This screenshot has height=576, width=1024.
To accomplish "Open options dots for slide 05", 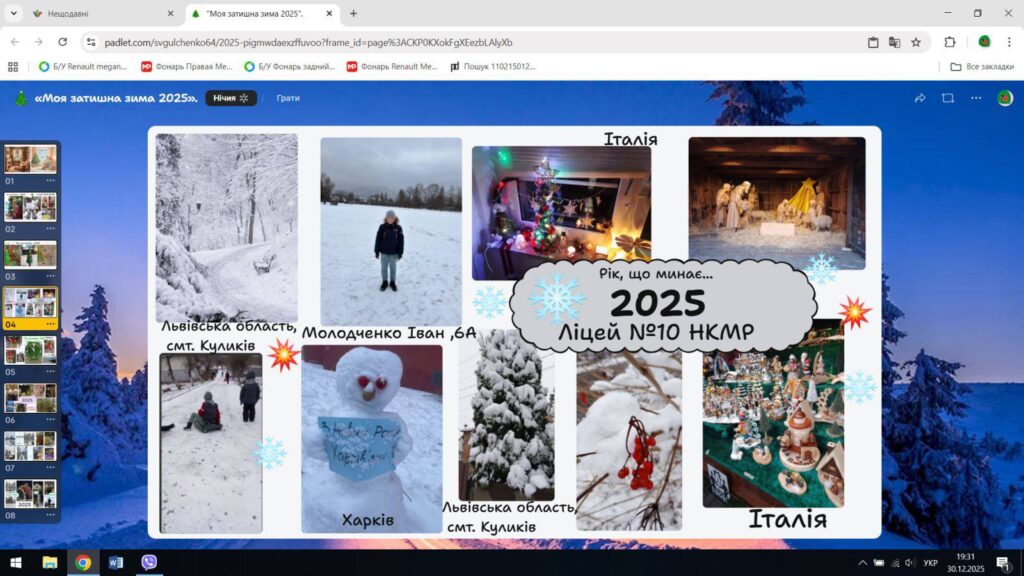I will click(x=50, y=372).
